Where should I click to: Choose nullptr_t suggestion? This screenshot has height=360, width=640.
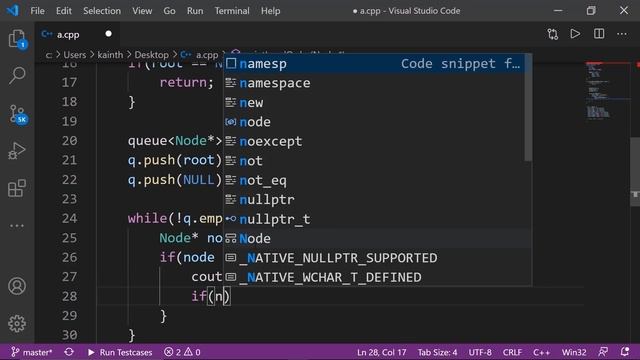point(374,219)
